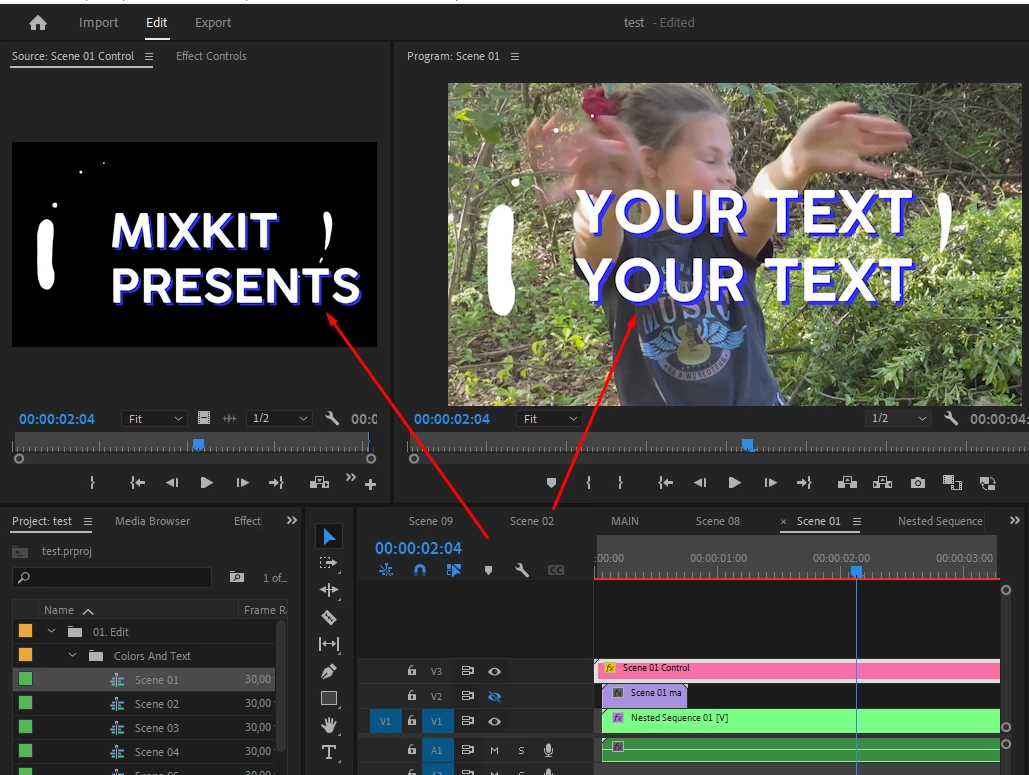
Task: Toggle V1 track output eye
Action: pyautogui.click(x=494, y=721)
